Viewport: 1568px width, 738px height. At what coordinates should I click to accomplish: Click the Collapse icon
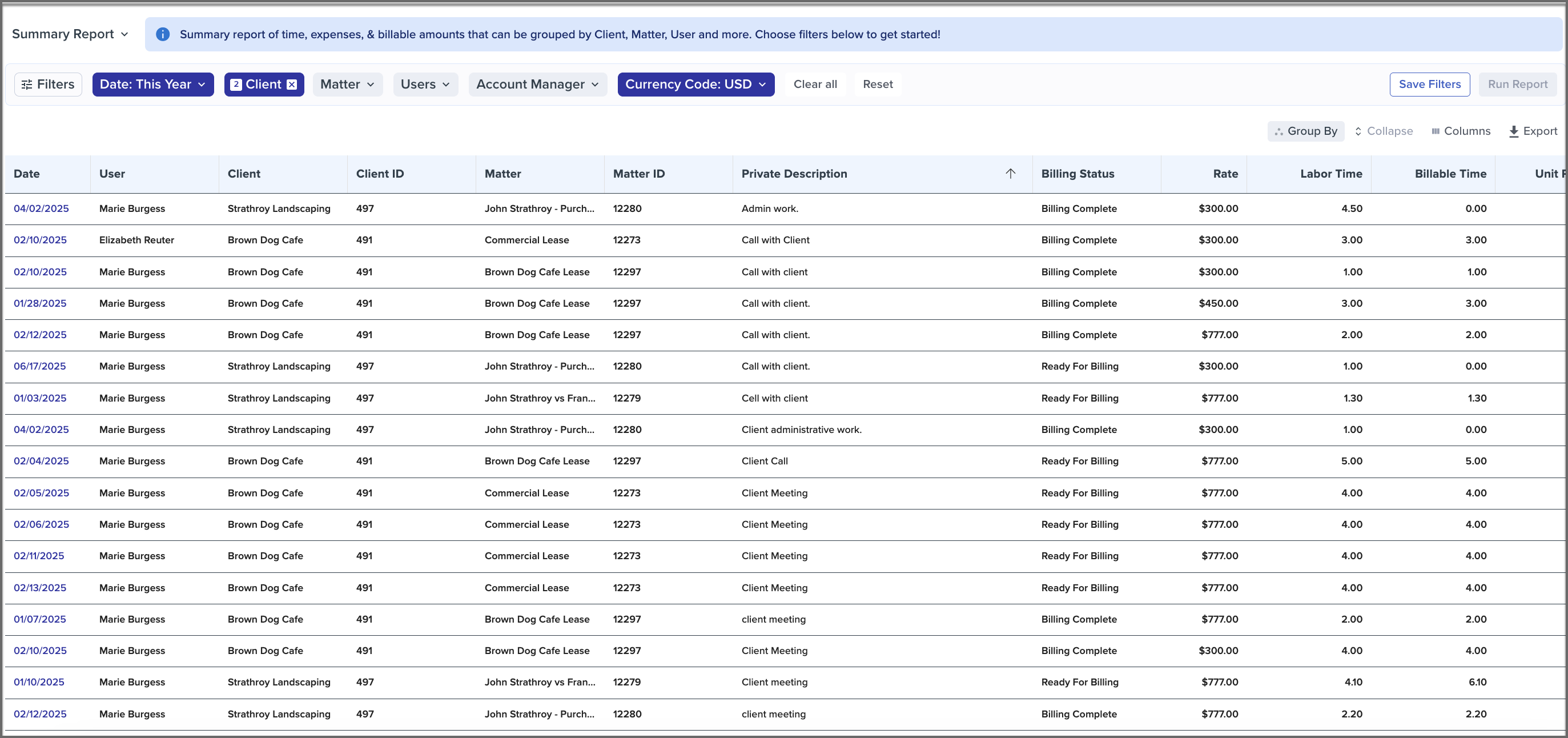(1359, 131)
